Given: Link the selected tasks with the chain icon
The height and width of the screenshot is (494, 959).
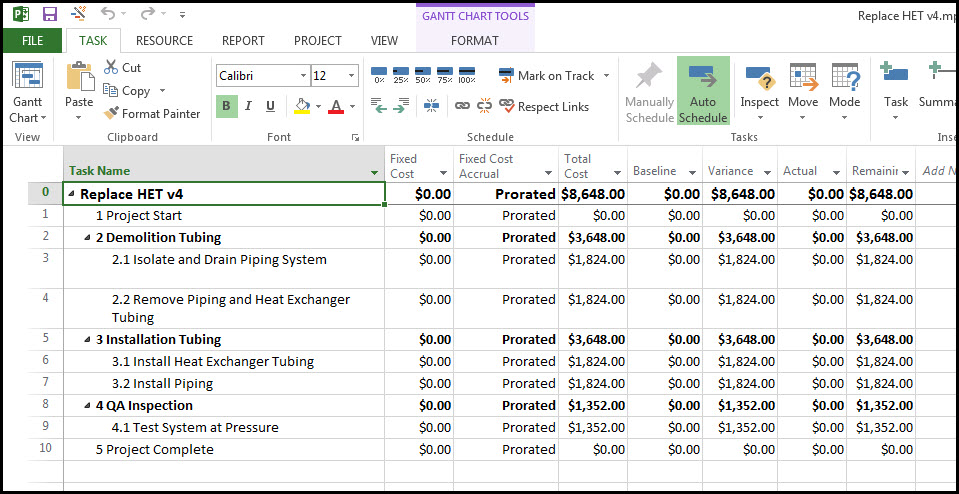Looking at the screenshot, I should 462,106.
